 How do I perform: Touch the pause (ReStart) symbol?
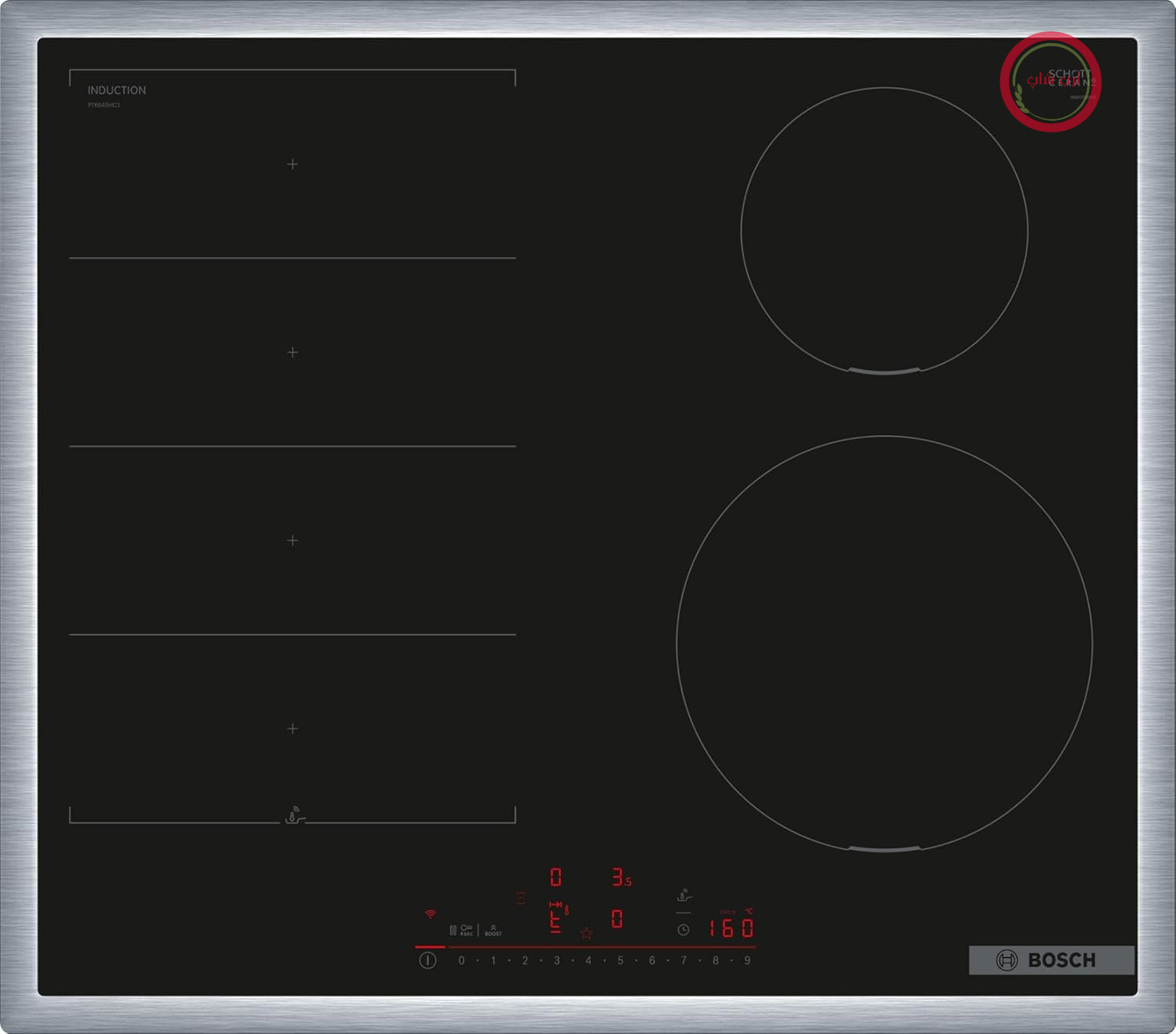click(x=452, y=931)
